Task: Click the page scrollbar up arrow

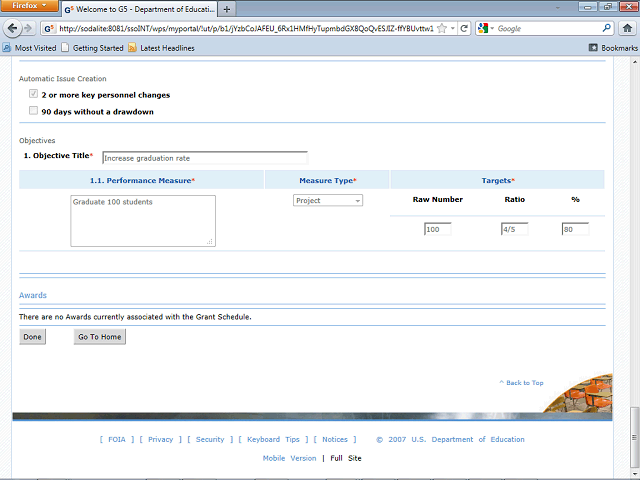Action: pyautogui.click(x=635, y=62)
